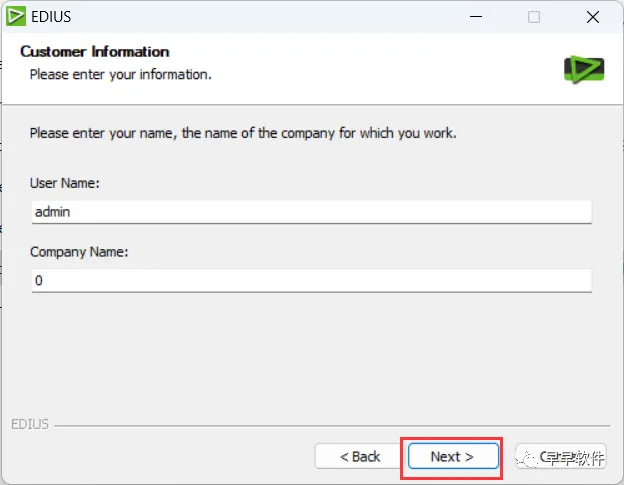Viewport: 624px width, 485px height.
Task: Go back with the < Back button
Action: click(360, 457)
